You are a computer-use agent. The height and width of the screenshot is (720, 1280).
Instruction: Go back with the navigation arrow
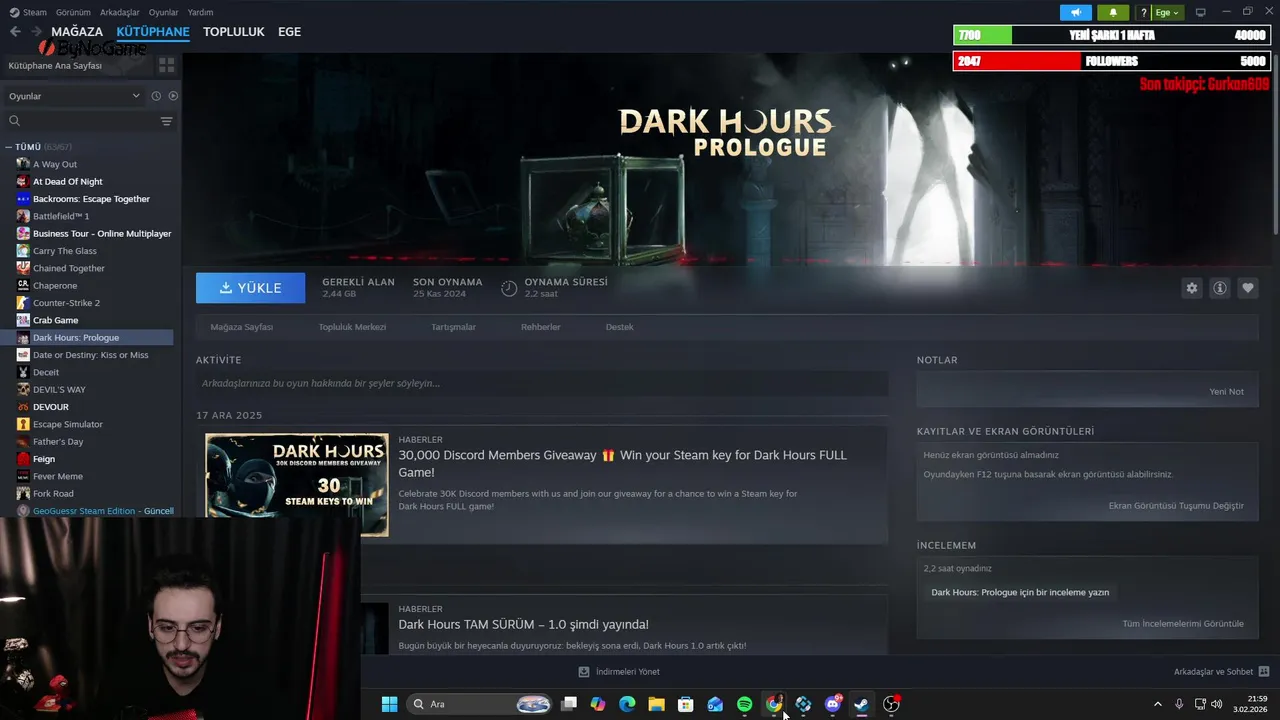(15, 32)
